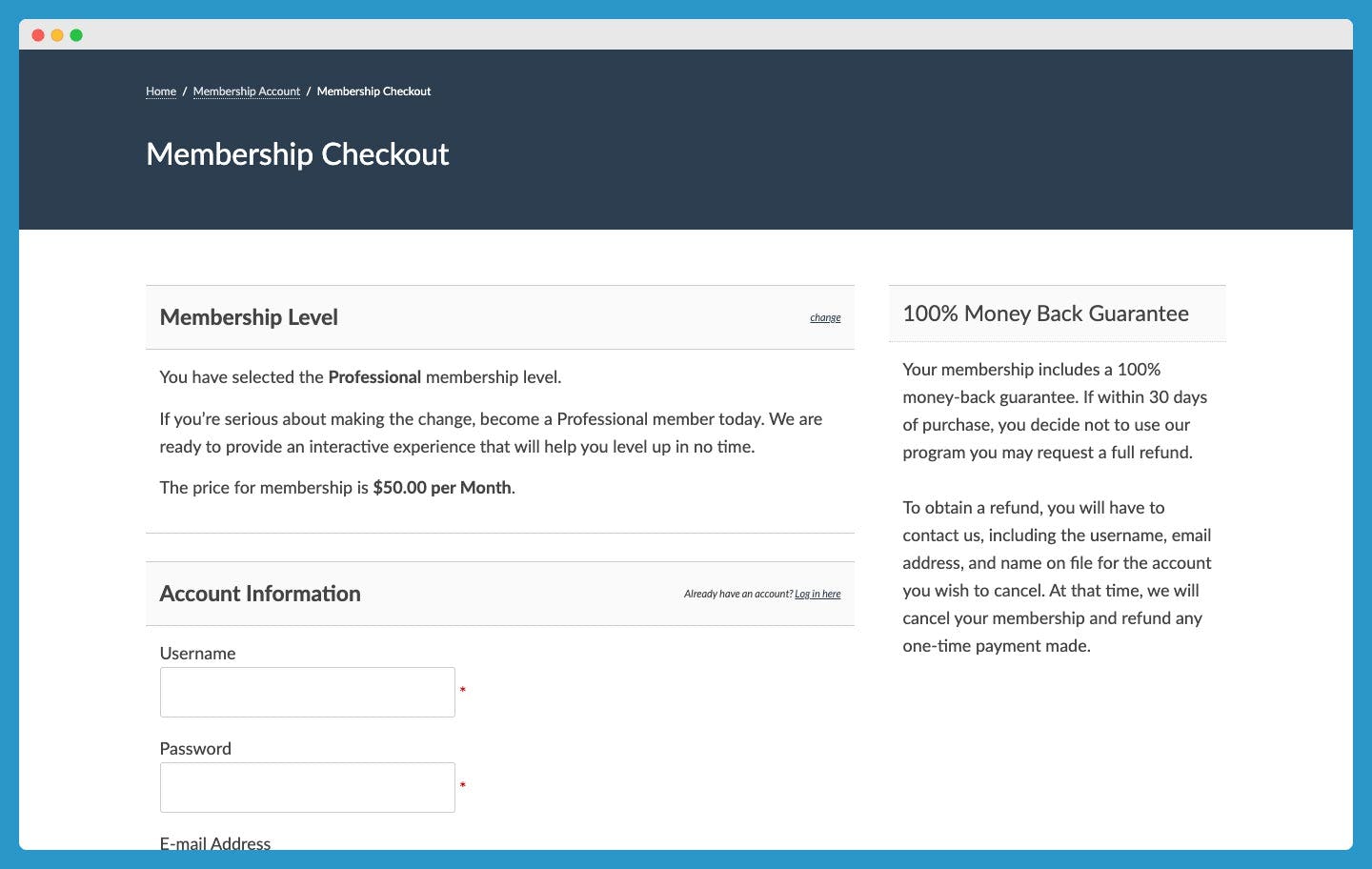Click the red asterisk beside Password
This screenshot has height=869, width=1372.
(462, 785)
